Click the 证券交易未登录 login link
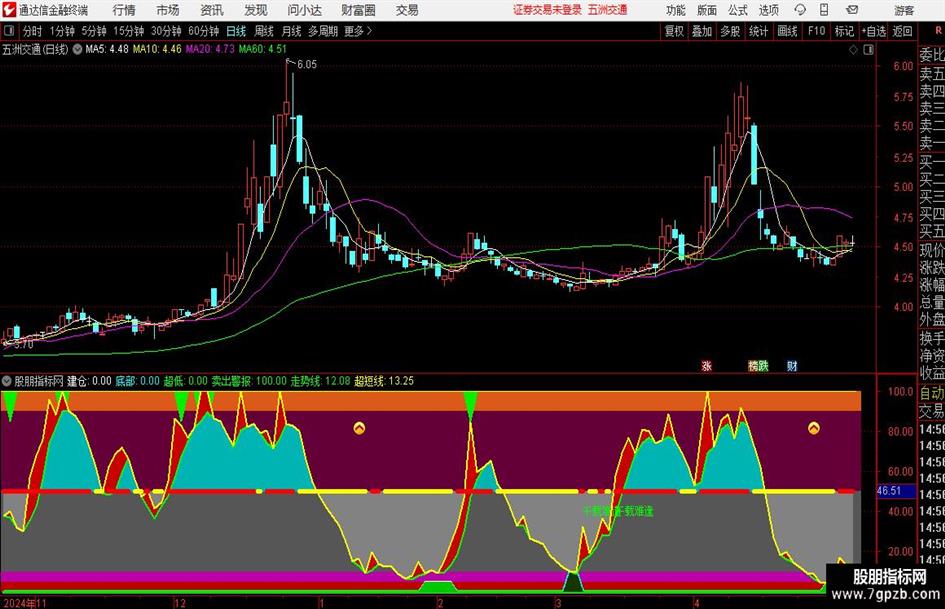 (547, 10)
